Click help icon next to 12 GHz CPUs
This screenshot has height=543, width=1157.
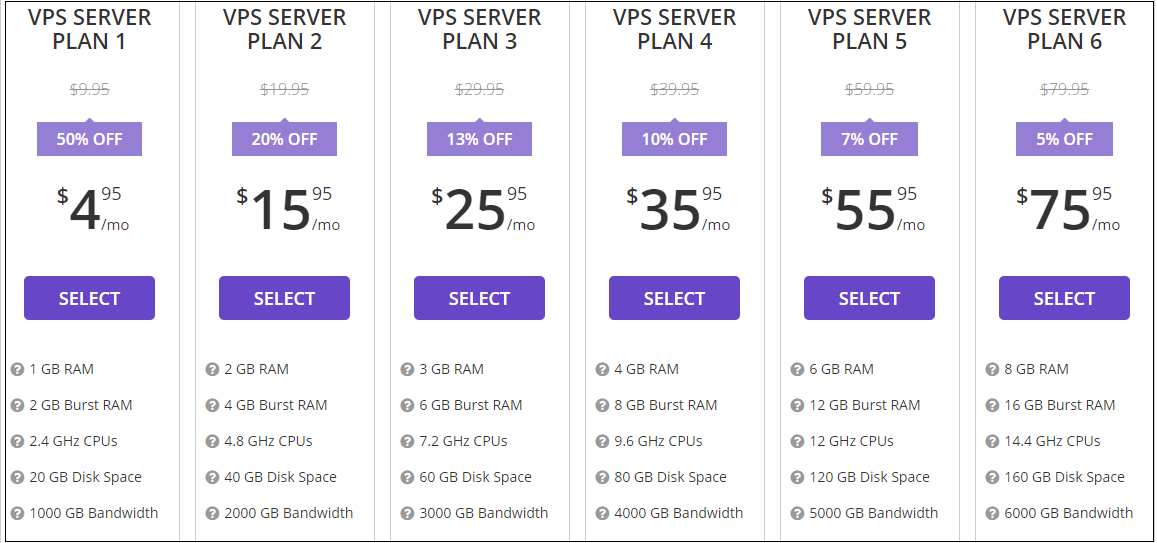coord(797,442)
